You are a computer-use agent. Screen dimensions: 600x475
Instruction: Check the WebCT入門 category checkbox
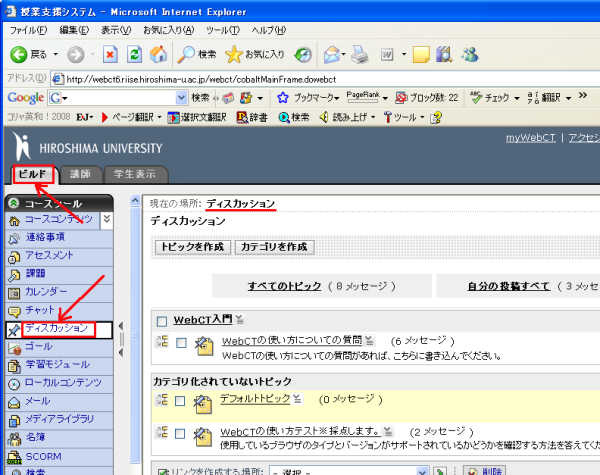162,321
